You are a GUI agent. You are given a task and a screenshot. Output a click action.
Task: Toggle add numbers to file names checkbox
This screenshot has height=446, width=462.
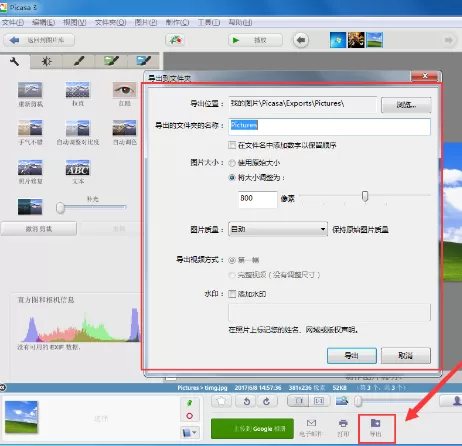point(232,145)
